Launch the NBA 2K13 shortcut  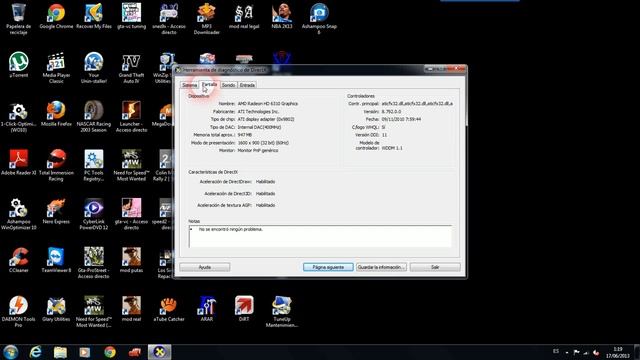pyautogui.click(x=282, y=16)
